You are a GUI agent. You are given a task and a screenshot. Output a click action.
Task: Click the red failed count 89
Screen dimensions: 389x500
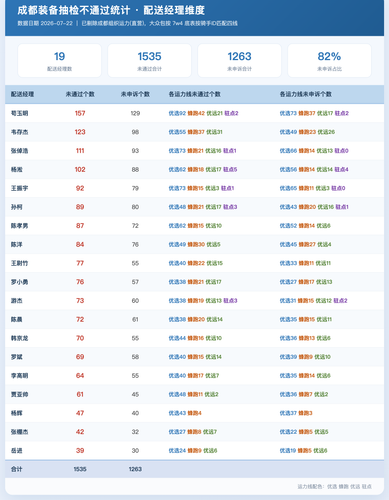(x=80, y=207)
